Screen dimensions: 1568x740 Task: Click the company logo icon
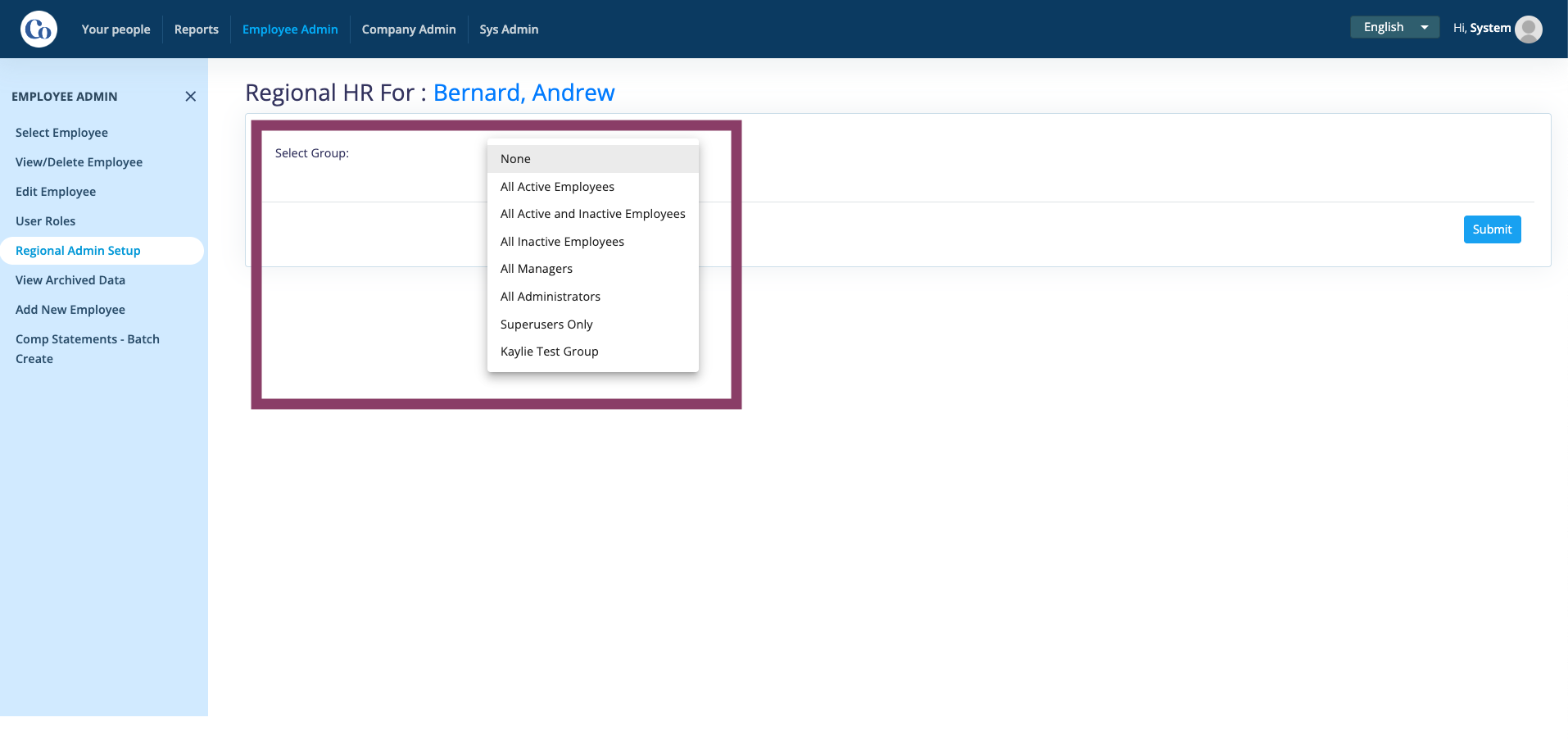coord(39,30)
